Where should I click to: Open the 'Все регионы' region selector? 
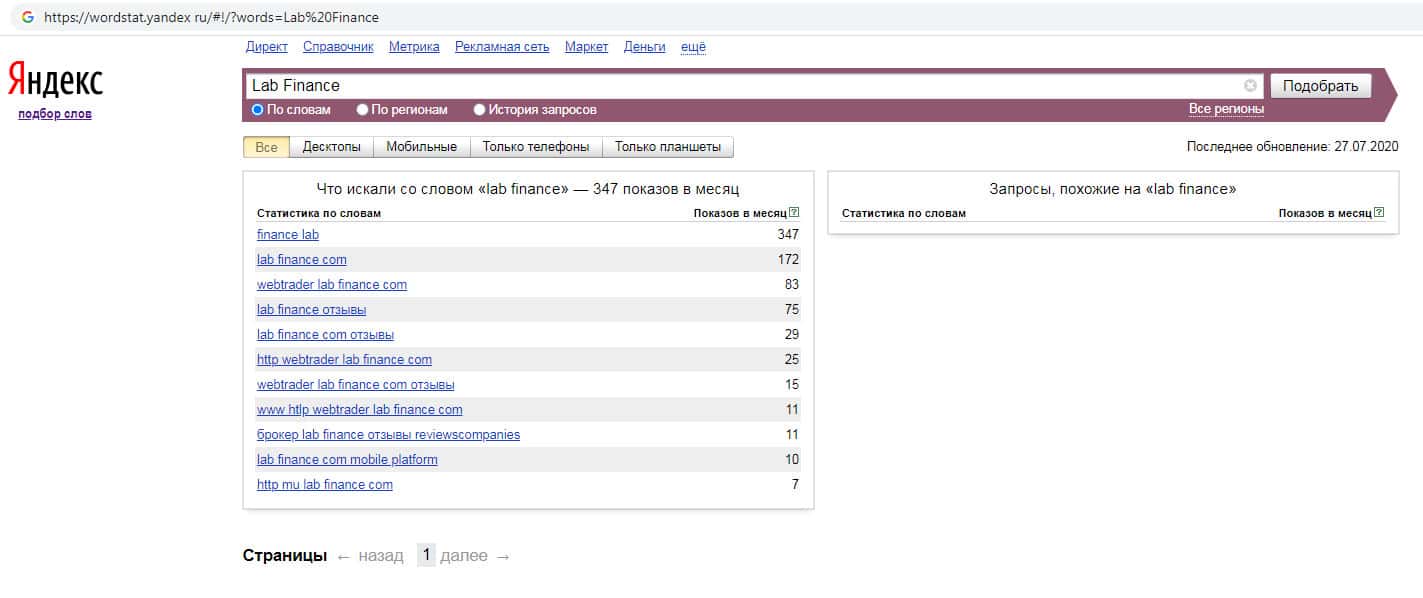1226,109
